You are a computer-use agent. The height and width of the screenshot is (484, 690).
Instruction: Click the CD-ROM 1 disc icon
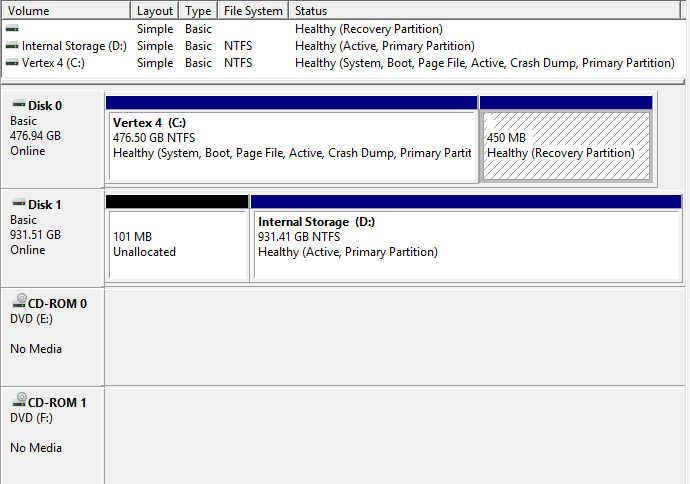click(x=20, y=400)
